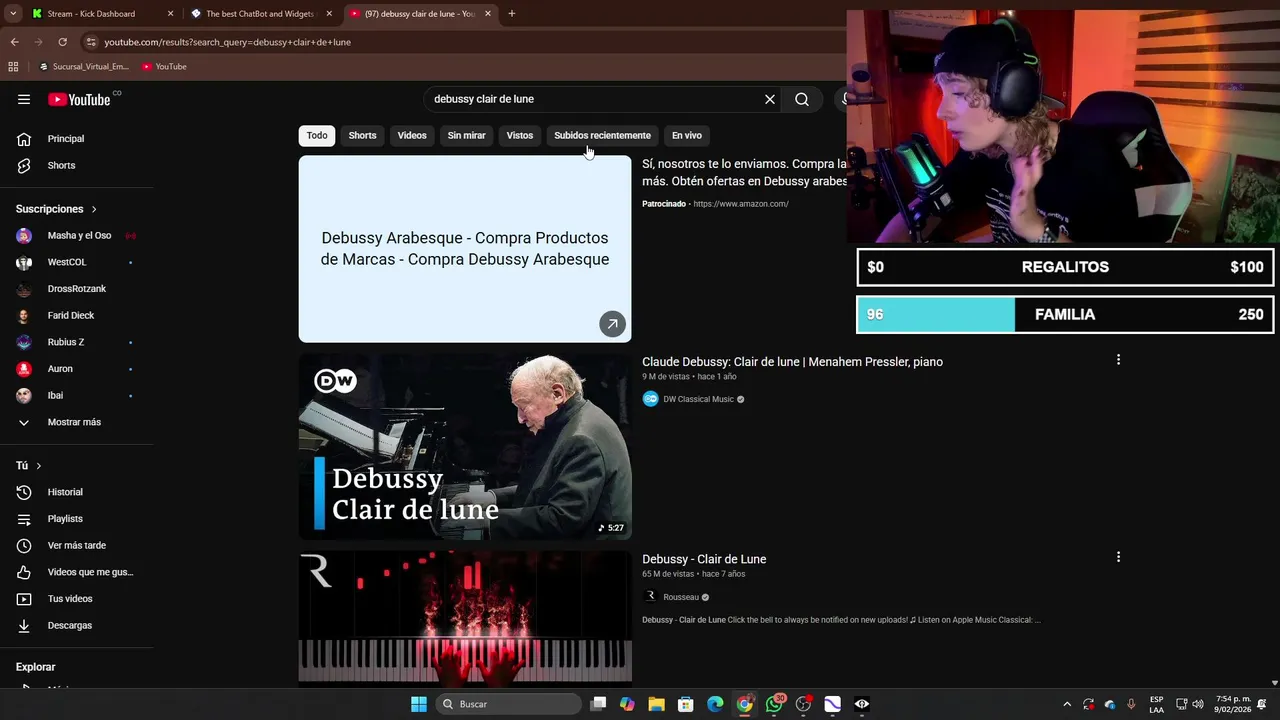Open the amazon.com sponsored link
The width and height of the screenshot is (1280, 720).
coord(741,204)
